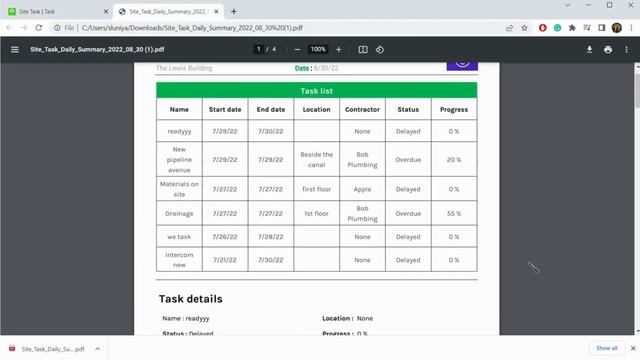The height and width of the screenshot is (360, 640).
Task: Click the first floor location cell
Action: (x=316, y=189)
